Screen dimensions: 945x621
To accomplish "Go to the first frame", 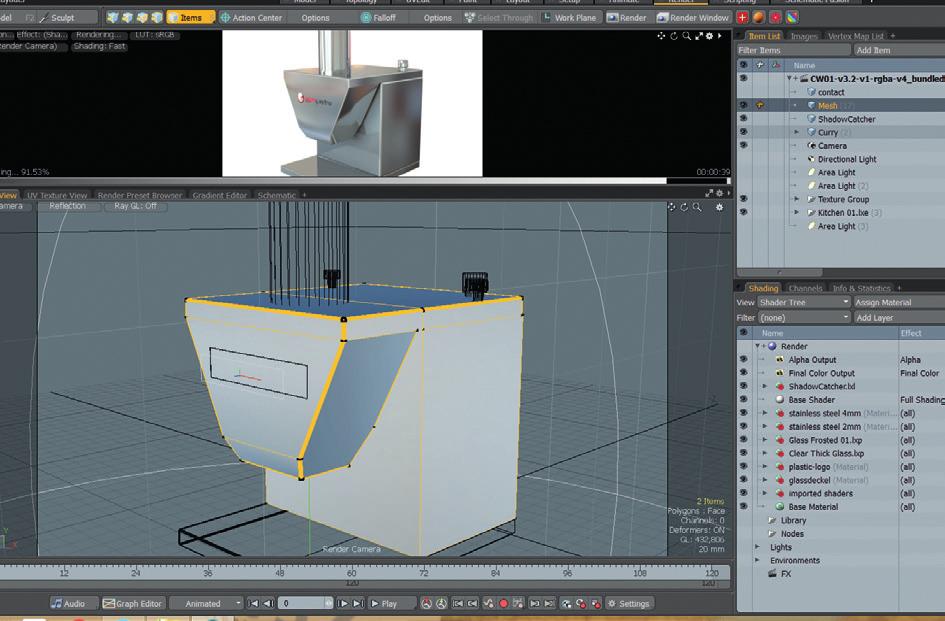I will pos(254,603).
